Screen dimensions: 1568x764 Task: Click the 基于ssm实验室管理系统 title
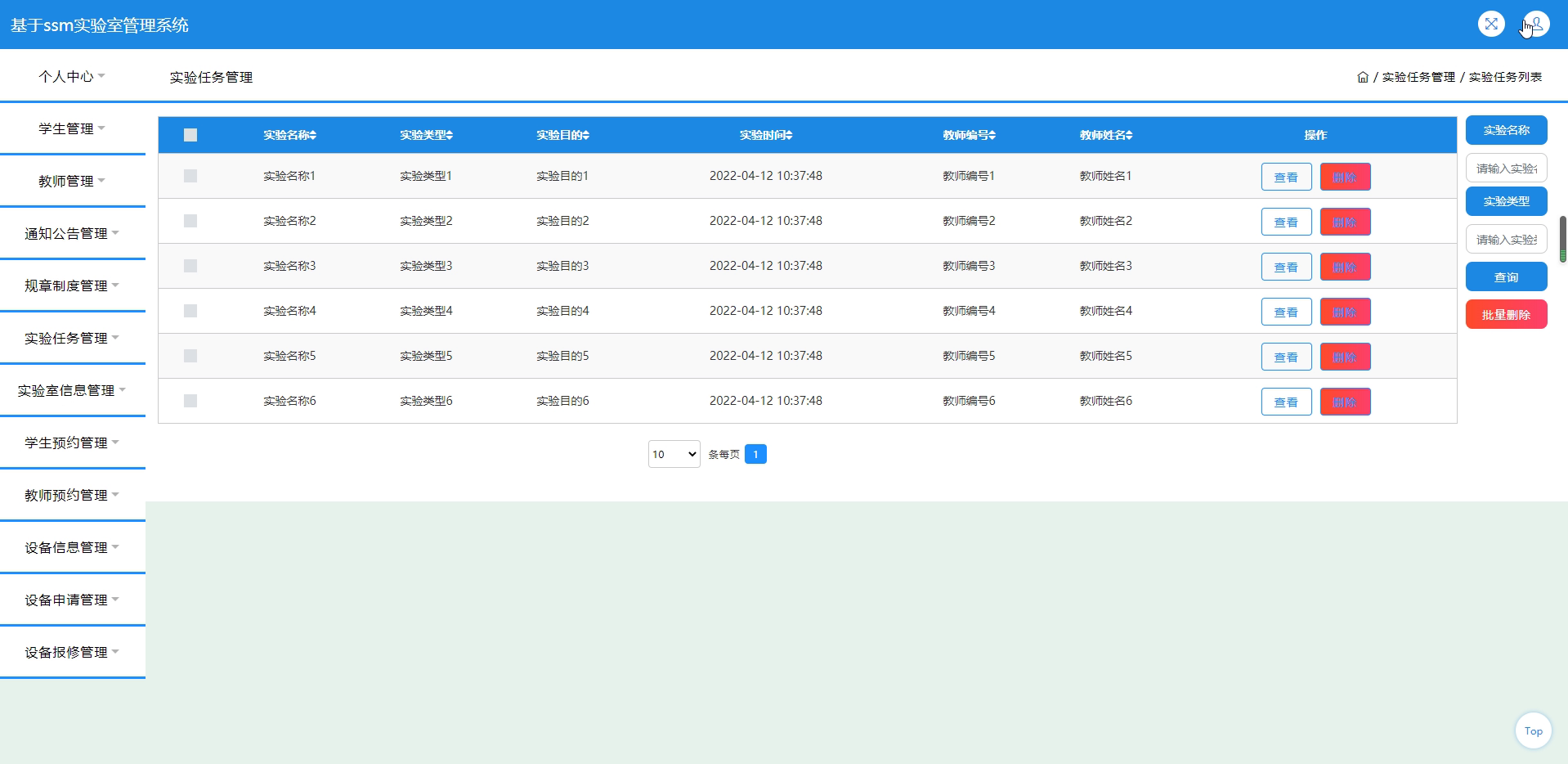[x=99, y=25]
